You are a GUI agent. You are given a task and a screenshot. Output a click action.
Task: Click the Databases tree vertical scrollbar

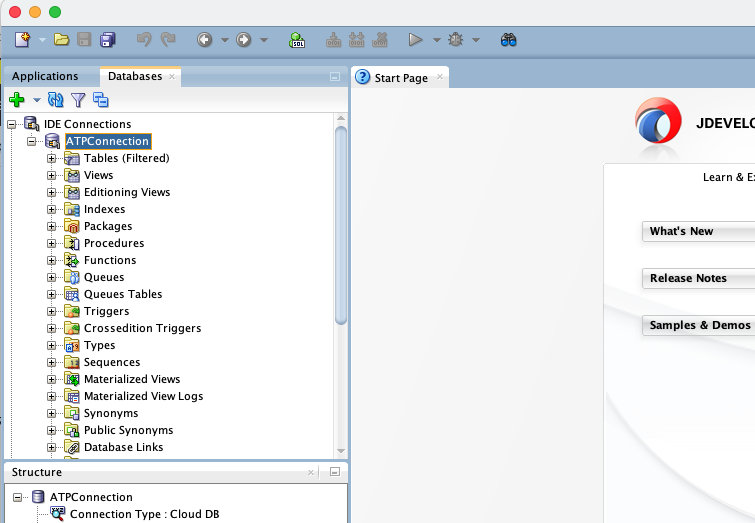click(x=341, y=225)
